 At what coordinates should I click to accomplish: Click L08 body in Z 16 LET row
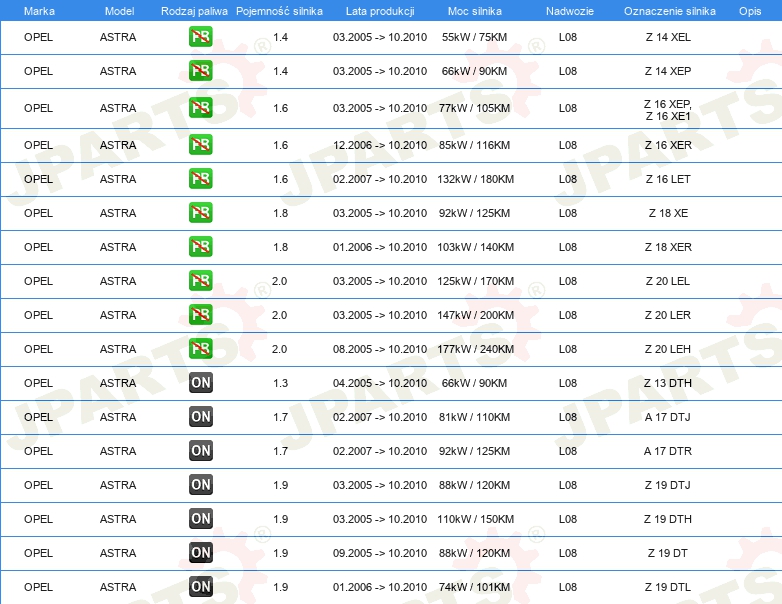(x=568, y=179)
